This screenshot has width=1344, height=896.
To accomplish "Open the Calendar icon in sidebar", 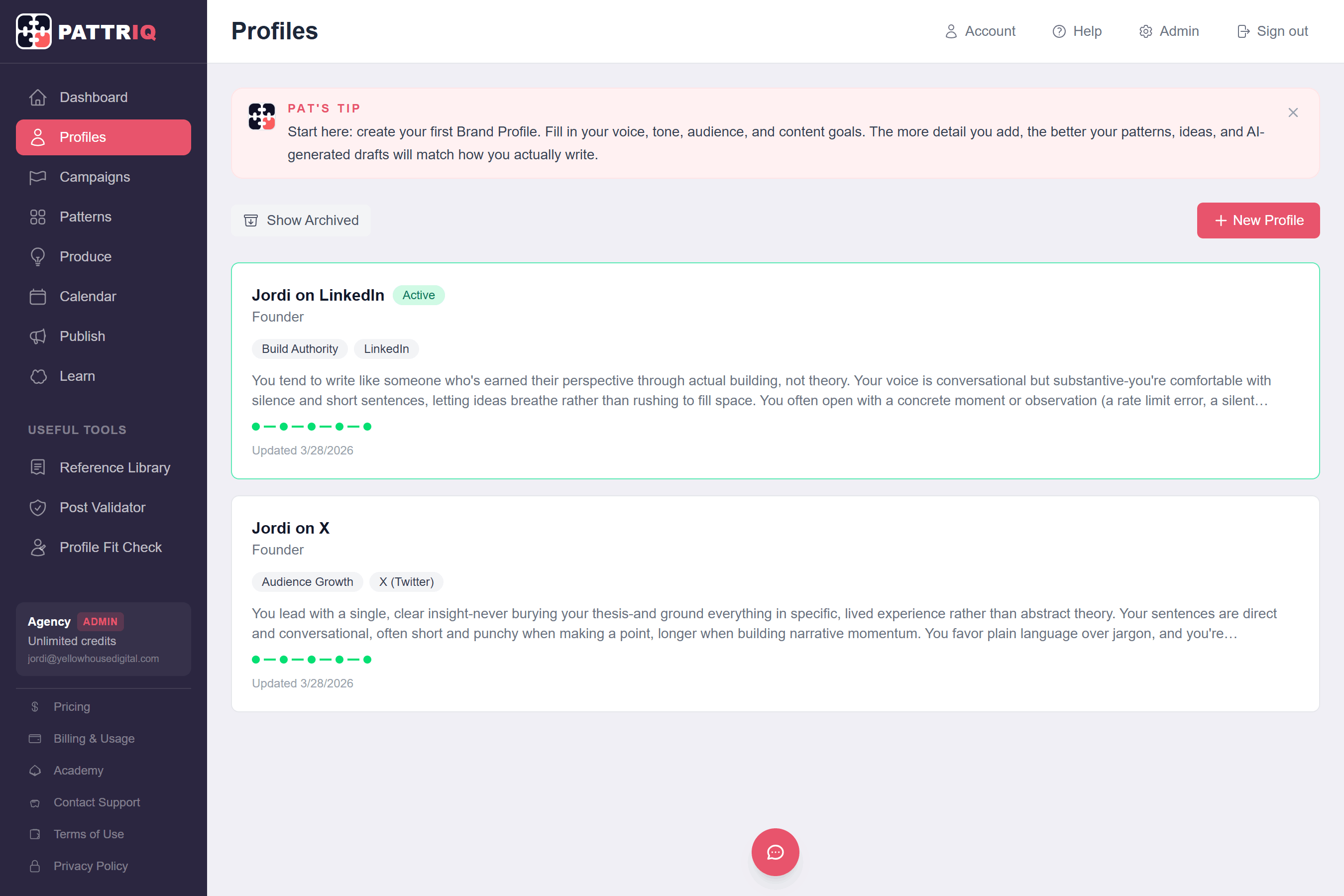I will (38, 297).
